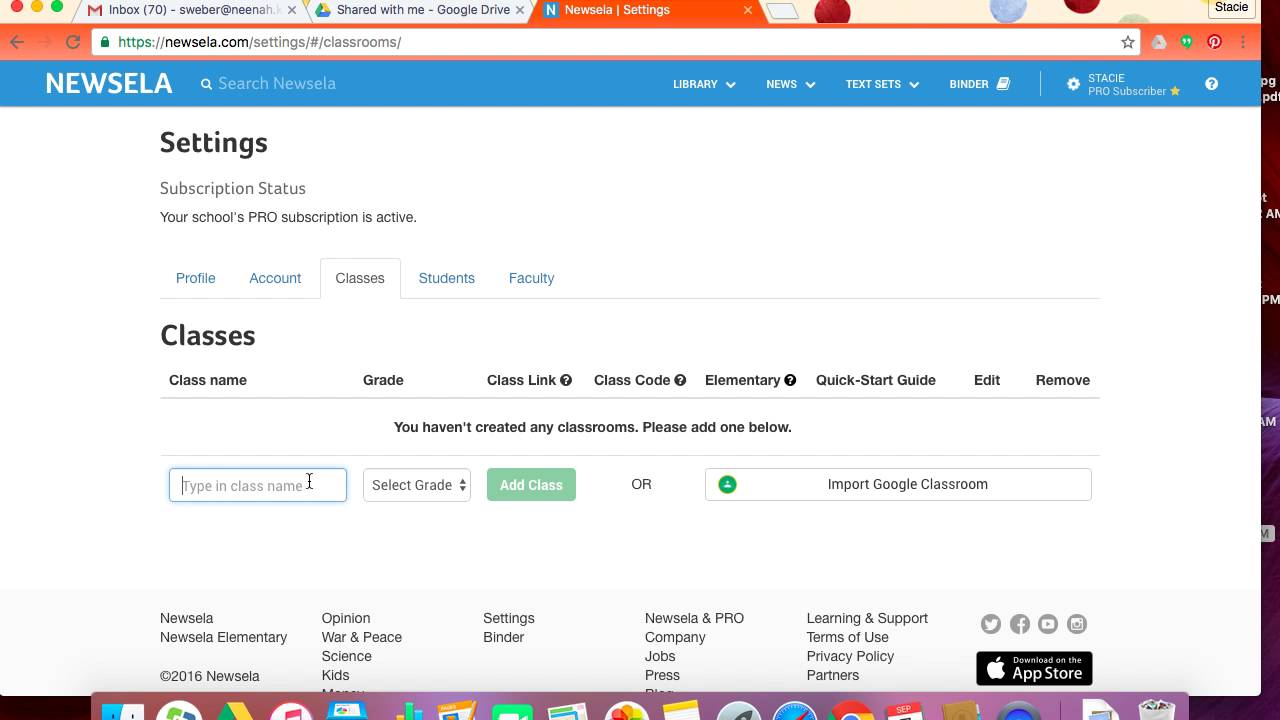Open the help question mark in header
The height and width of the screenshot is (720, 1280).
point(1211,84)
